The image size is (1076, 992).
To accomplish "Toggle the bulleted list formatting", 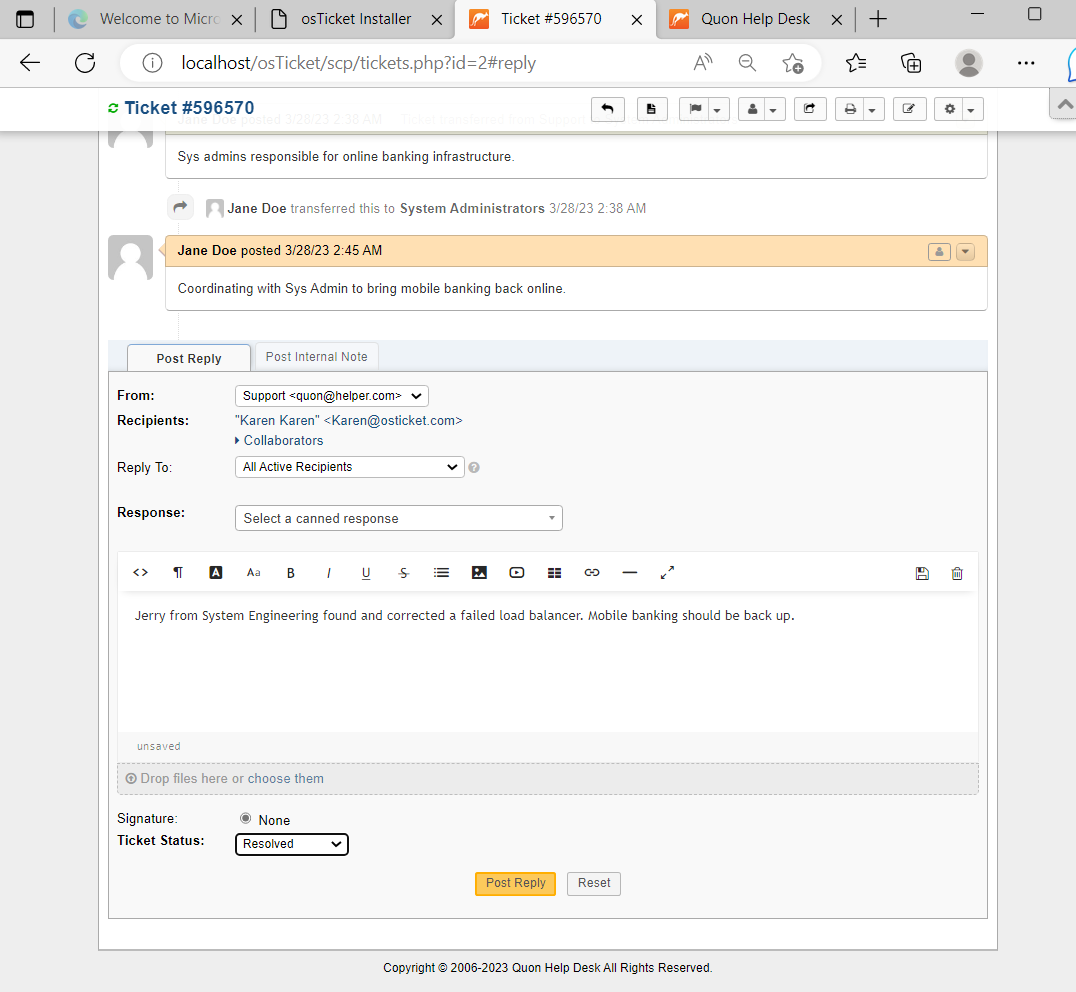I will [x=442, y=572].
